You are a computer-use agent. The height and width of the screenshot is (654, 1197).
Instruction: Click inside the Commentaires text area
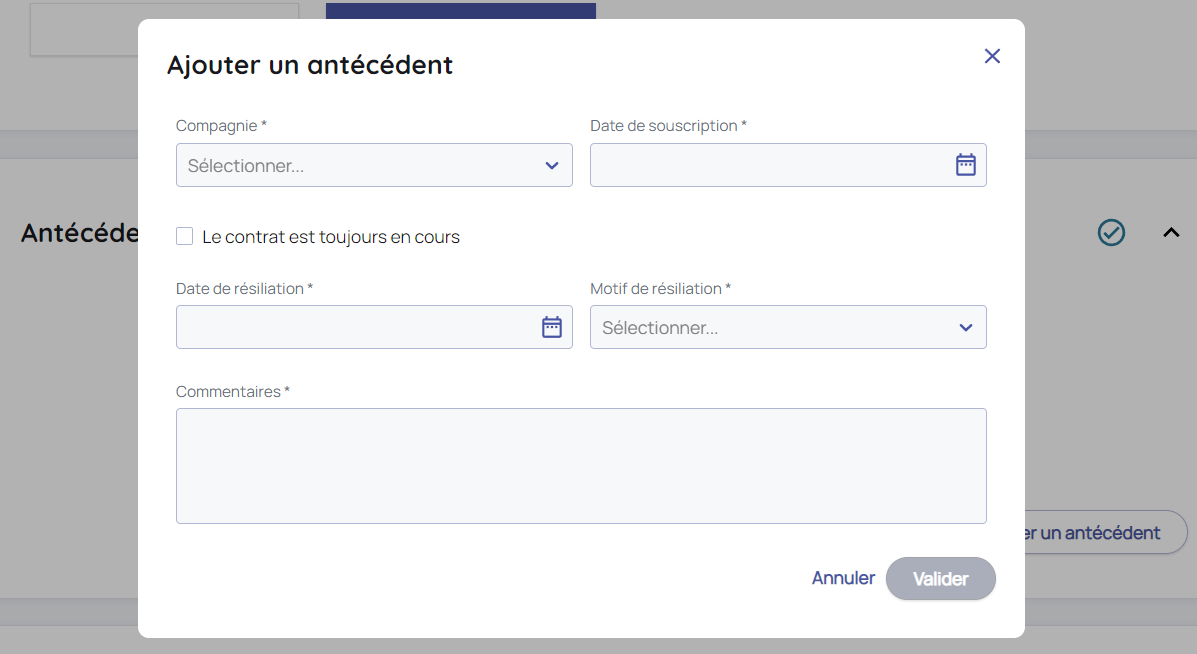click(x=581, y=465)
